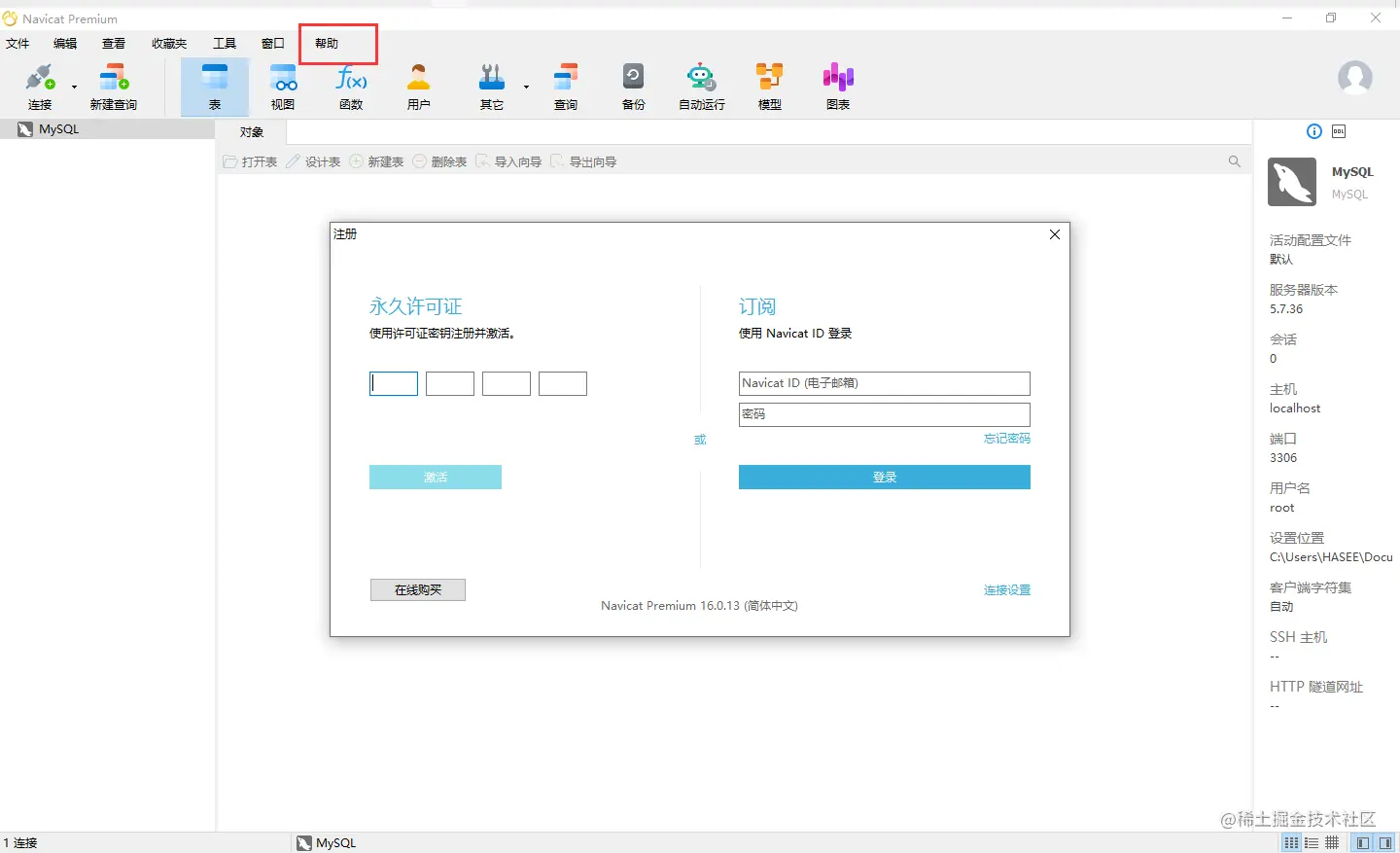Select the 备份 (Backup) toolbar icon
The height and width of the screenshot is (853, 1400).
[634, 87]
